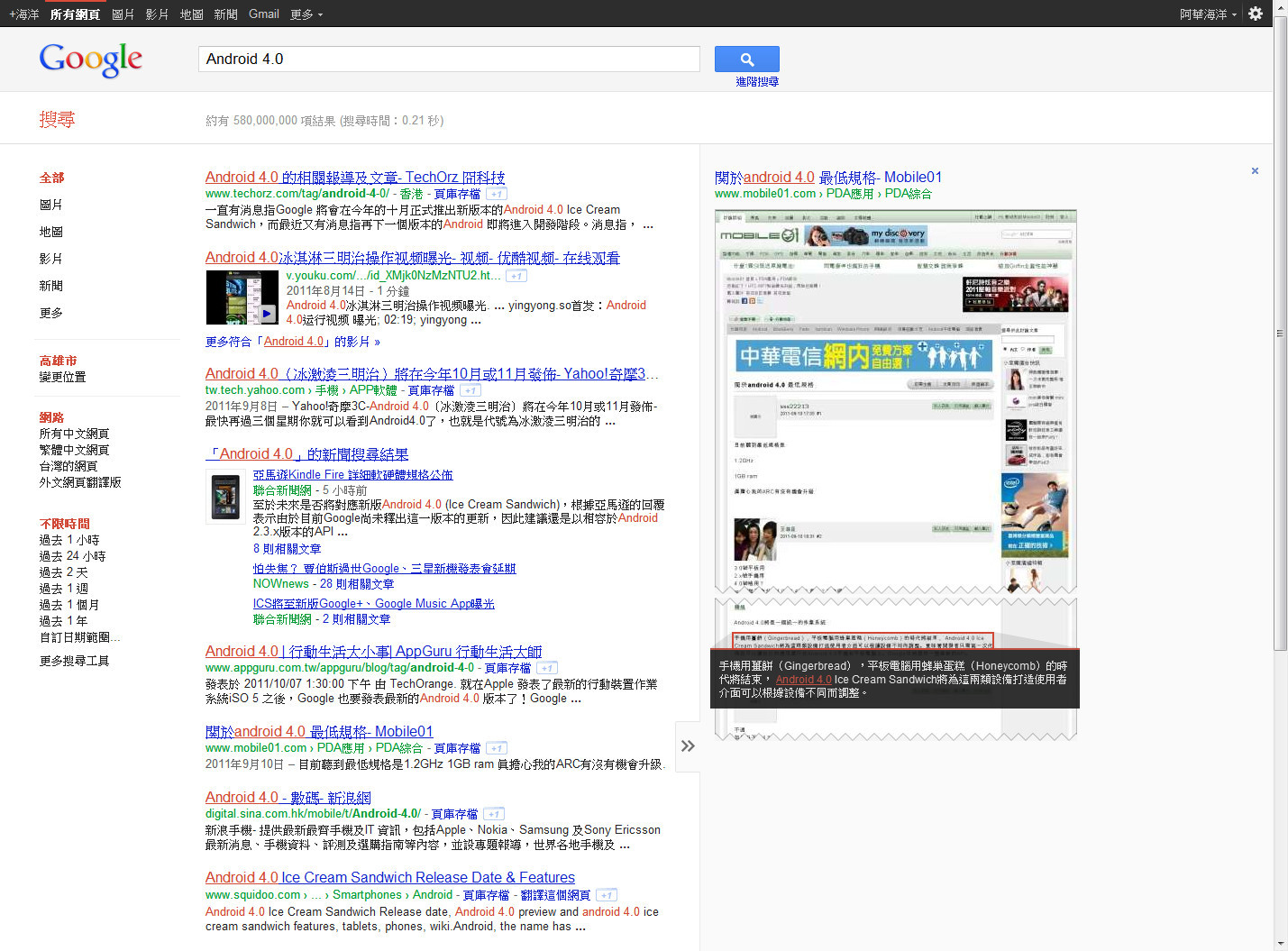Select 全部 in the left sidebar
Viewport: 1288px width, 951px height.
pyautogui.click(x=51, y=178)
